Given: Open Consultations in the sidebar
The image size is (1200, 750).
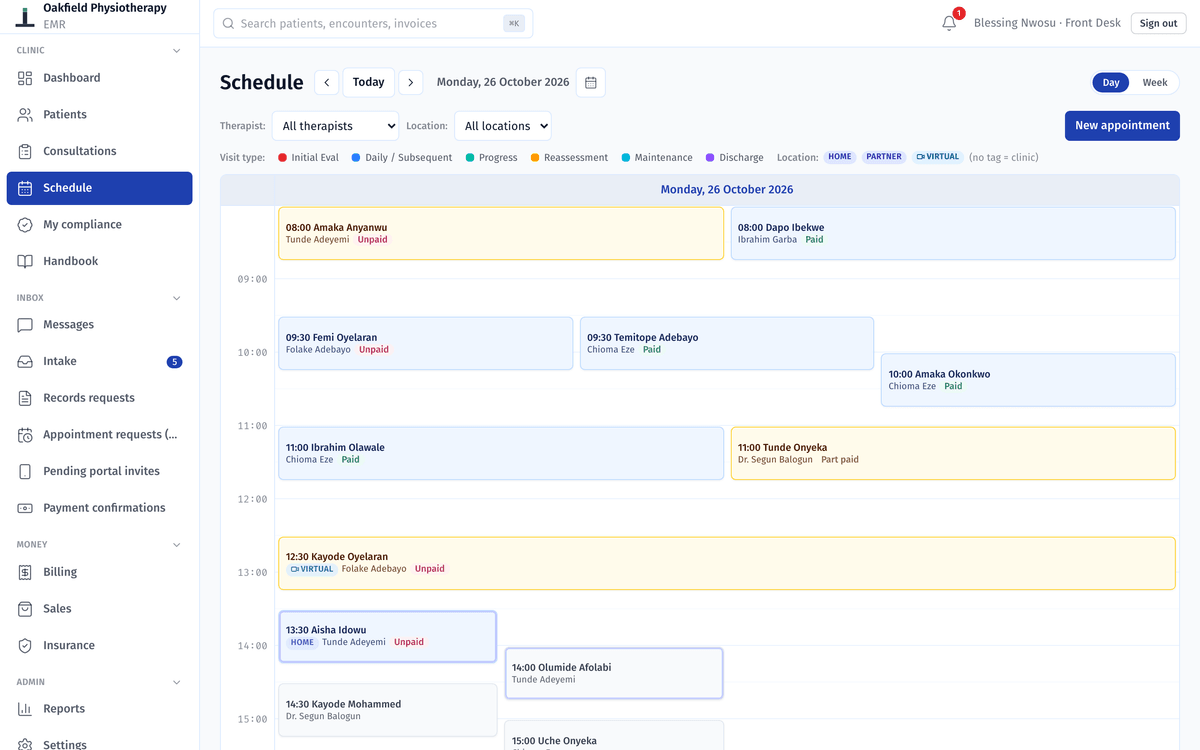Looking at the screenshot, I should (100, 151).
